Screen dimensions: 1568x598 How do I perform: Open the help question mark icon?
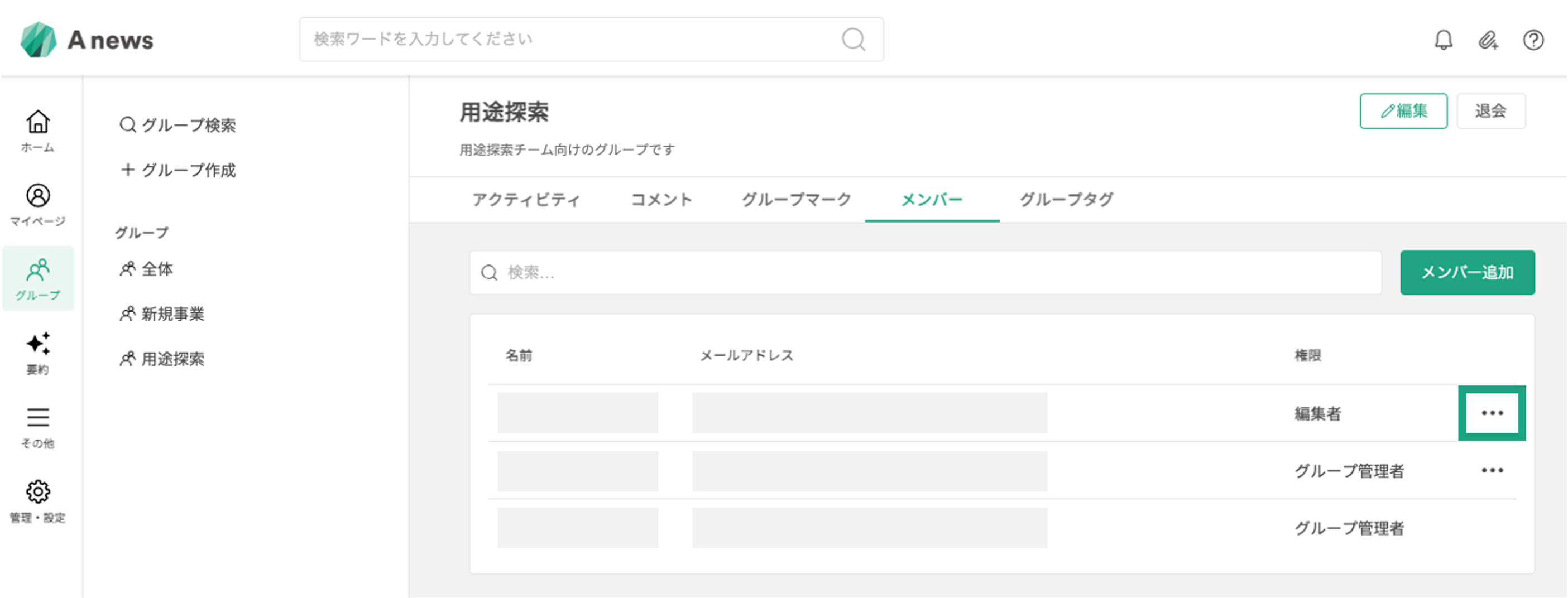[1533, 40]
